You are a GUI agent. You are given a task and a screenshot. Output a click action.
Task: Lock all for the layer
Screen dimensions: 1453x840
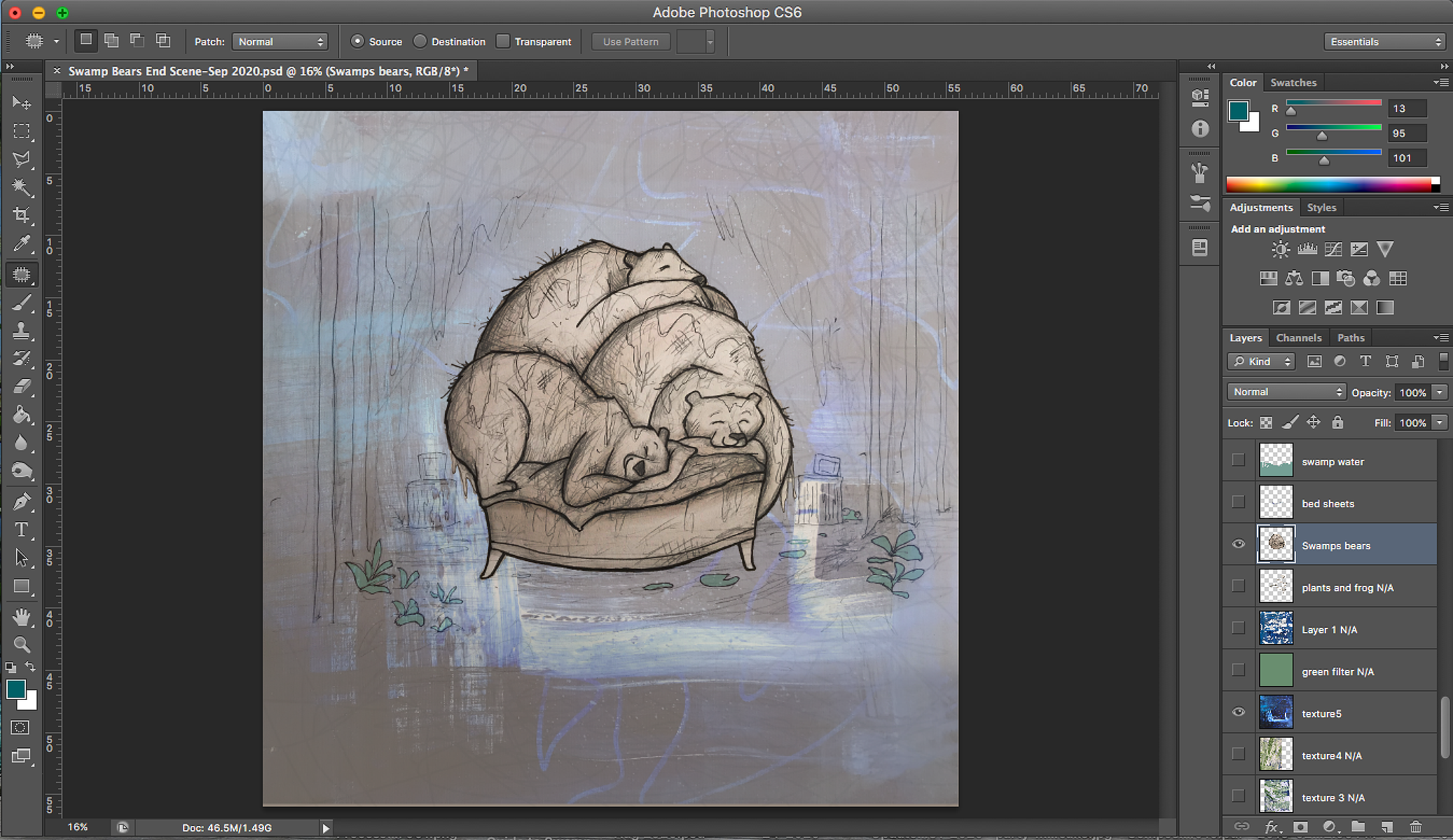click(1337, 422)
